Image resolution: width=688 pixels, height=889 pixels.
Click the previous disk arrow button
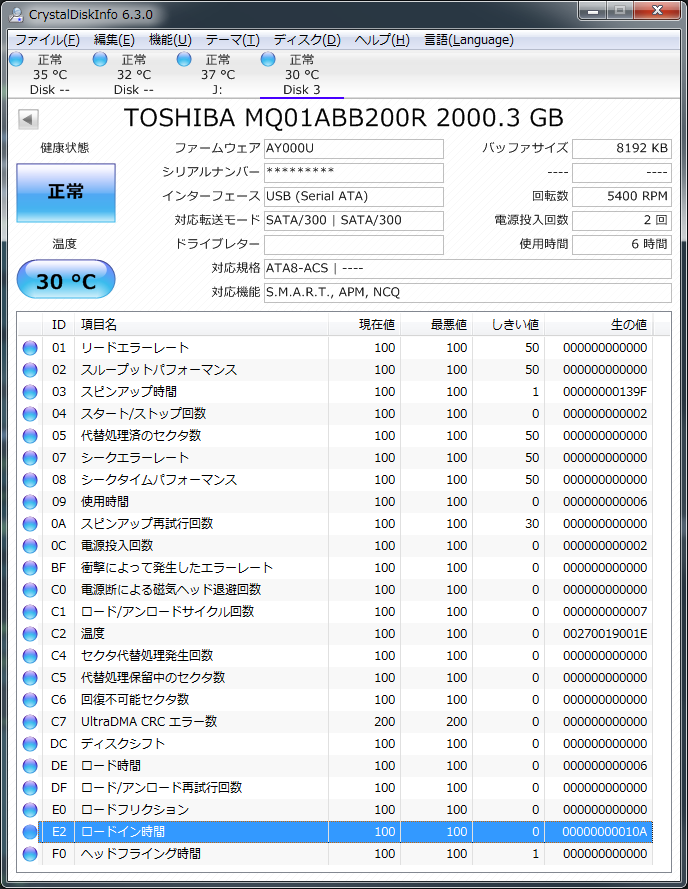pos(28,119)
